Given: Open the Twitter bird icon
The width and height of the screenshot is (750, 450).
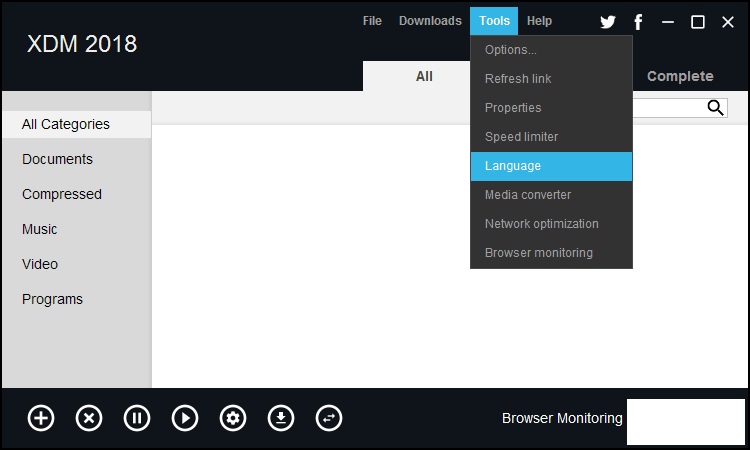Looking at the screenshot, I should click(x=608, y=22).
